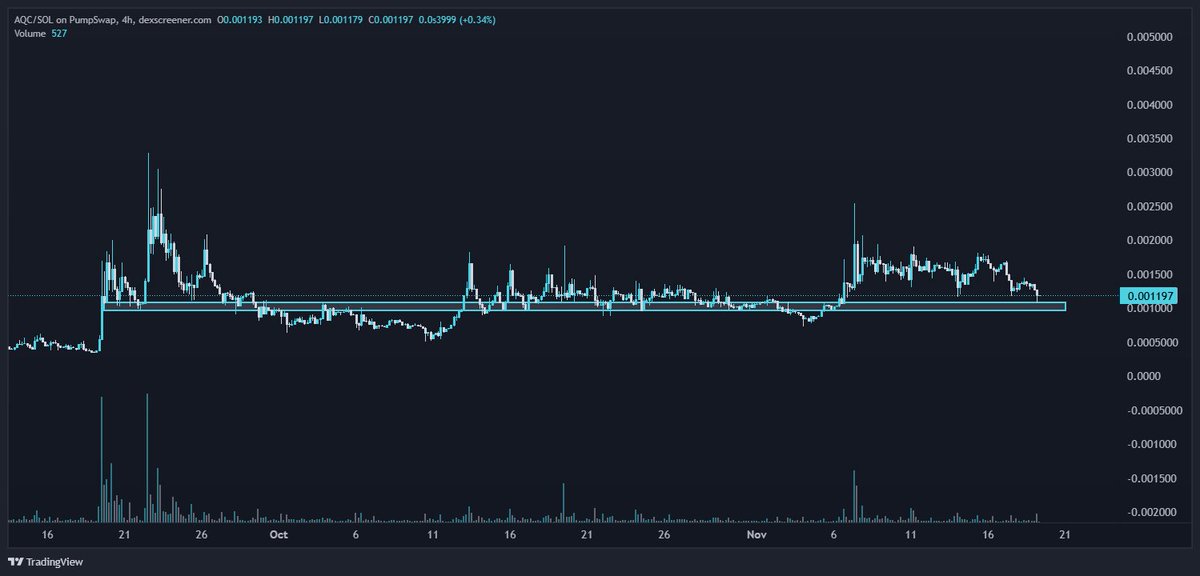The image size is (1200, 576).
Task: Click the Nov label on time axis
Action: pyautogui.click(x=756, y=535)
